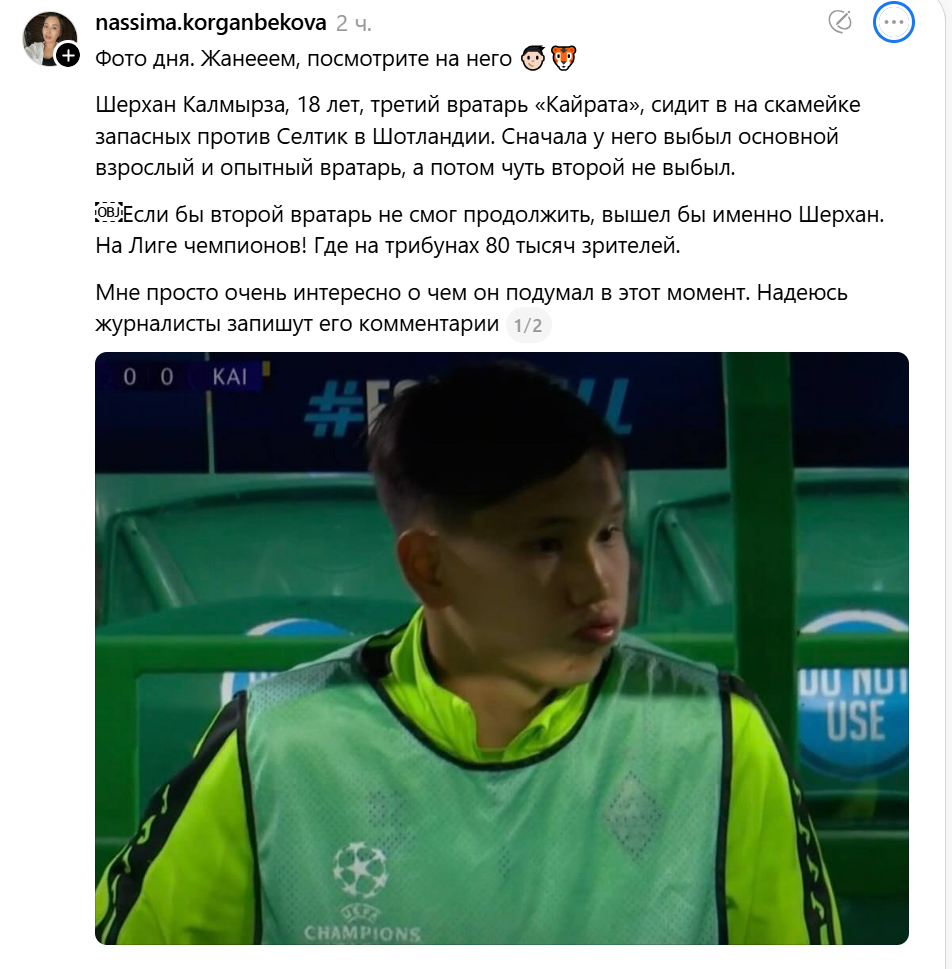Click the paragraph starting 'Шерхан Калмырза, 18 лет'
952x969 pixels.
[477, 136]
